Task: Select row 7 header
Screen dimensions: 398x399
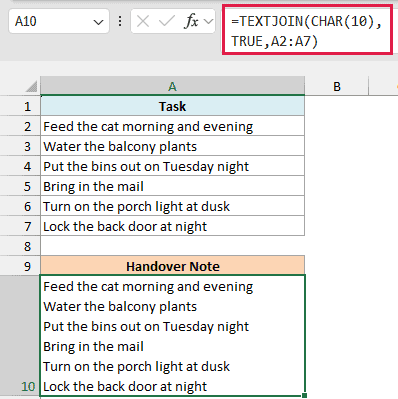Action: click(x=20, y=226)
